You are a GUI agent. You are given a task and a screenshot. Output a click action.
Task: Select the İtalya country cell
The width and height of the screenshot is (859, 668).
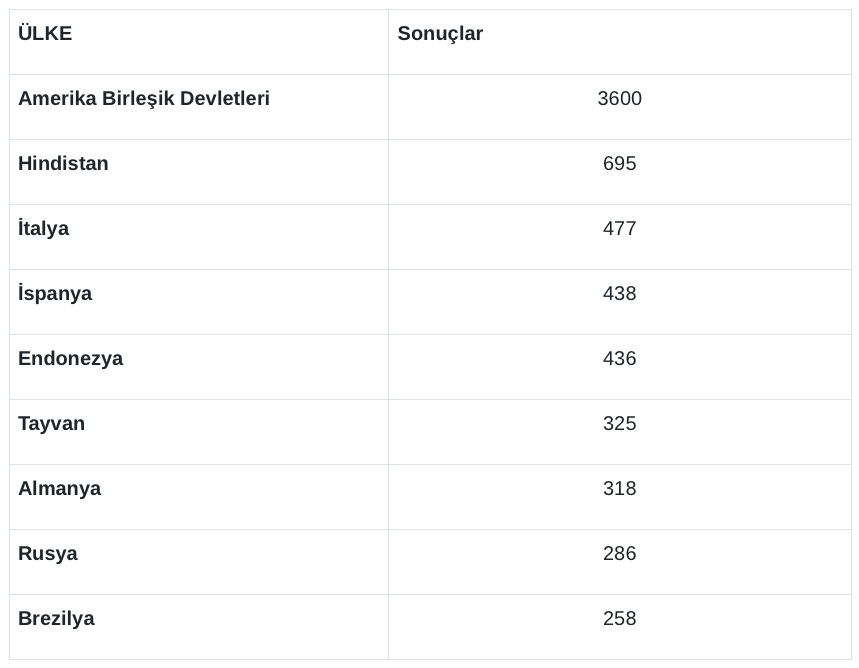[x=43, y=229]
